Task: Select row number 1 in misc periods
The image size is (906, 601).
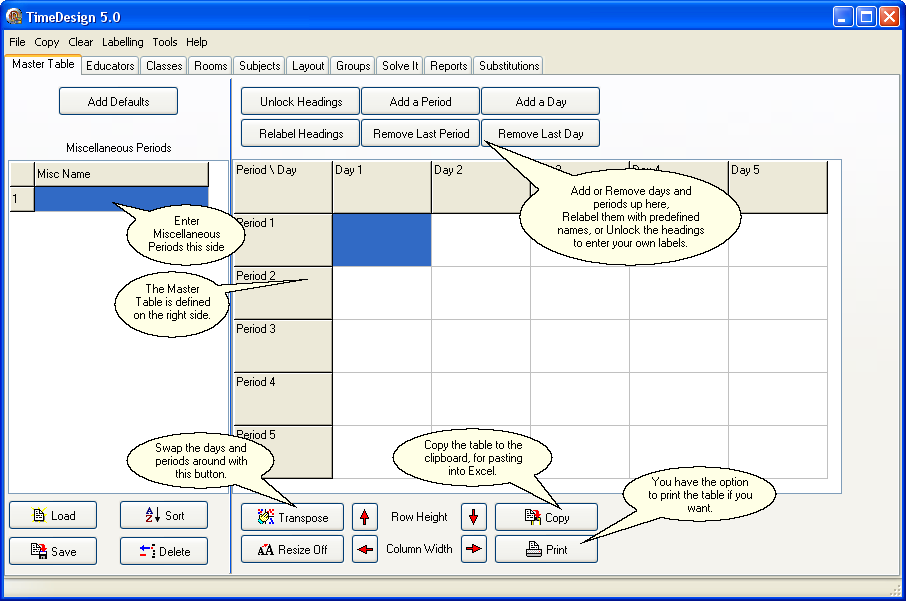Action: tap(22, 199)
